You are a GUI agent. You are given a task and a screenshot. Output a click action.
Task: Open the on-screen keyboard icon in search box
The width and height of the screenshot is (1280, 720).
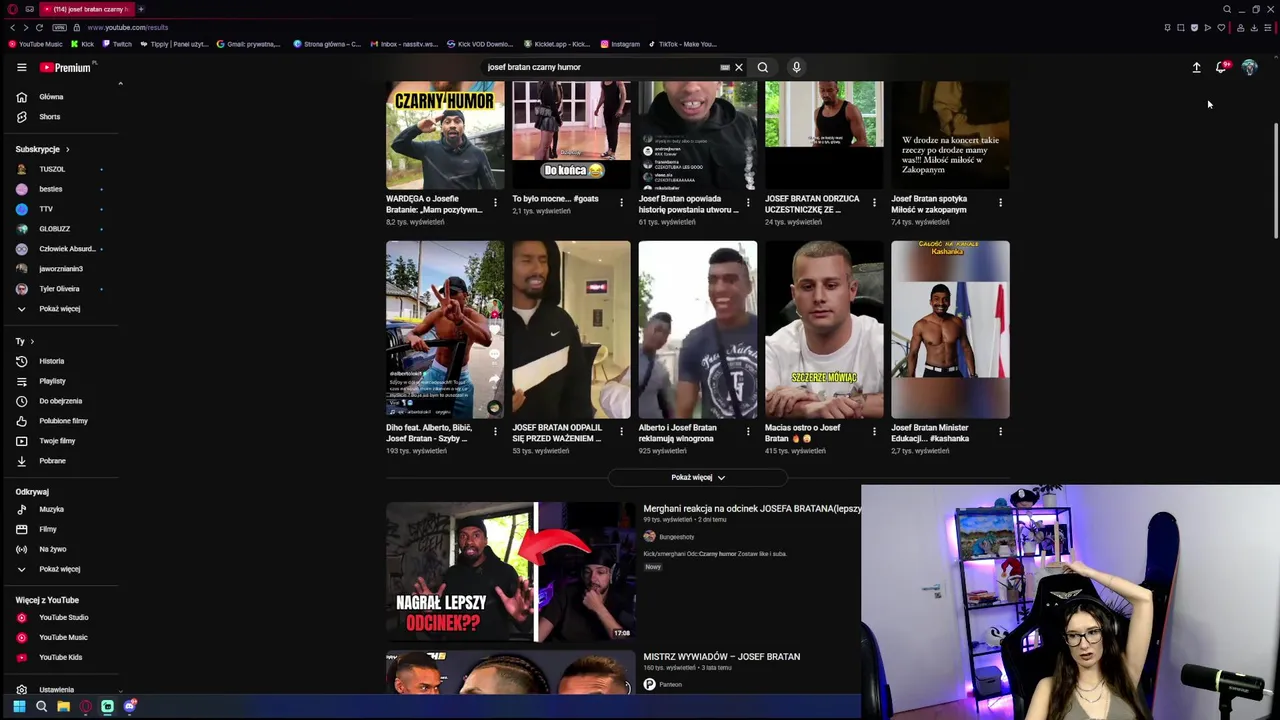[725, 67]
